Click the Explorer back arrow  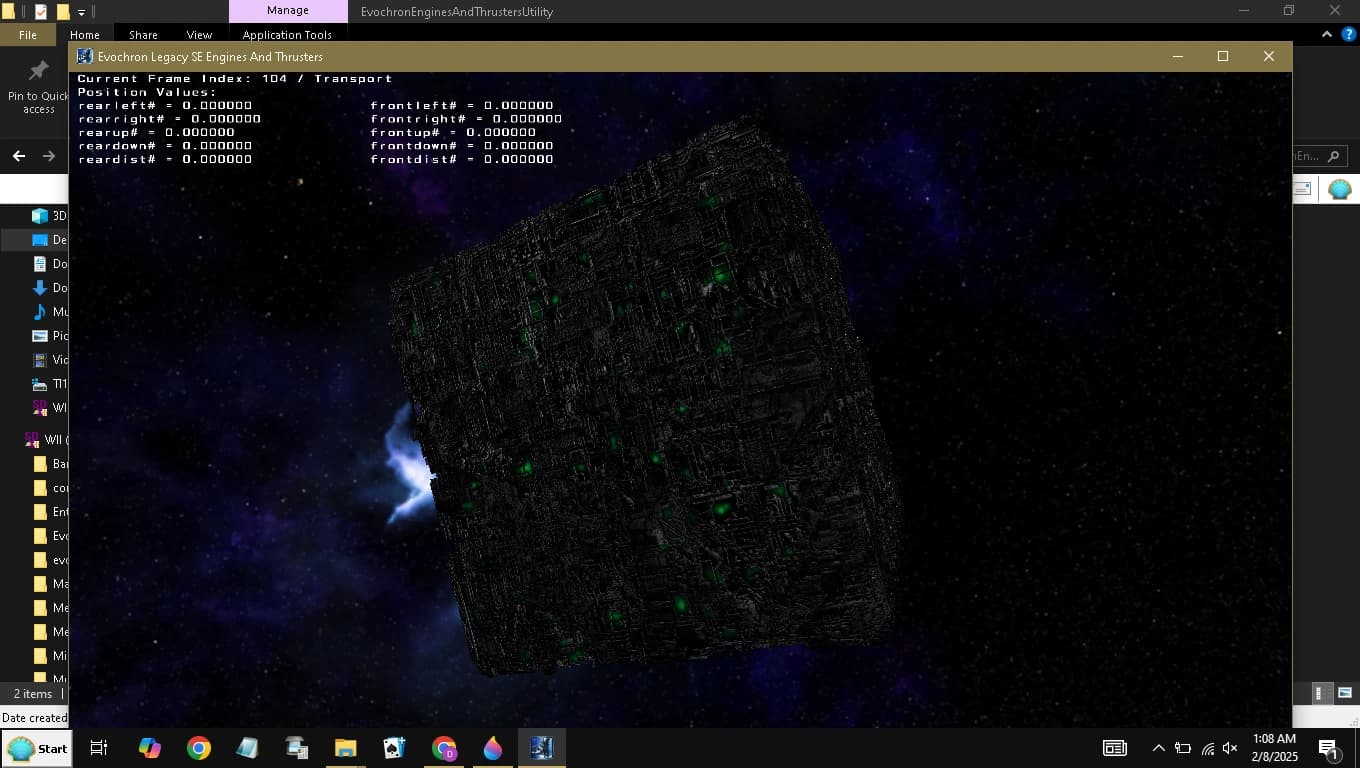[18, 156]
